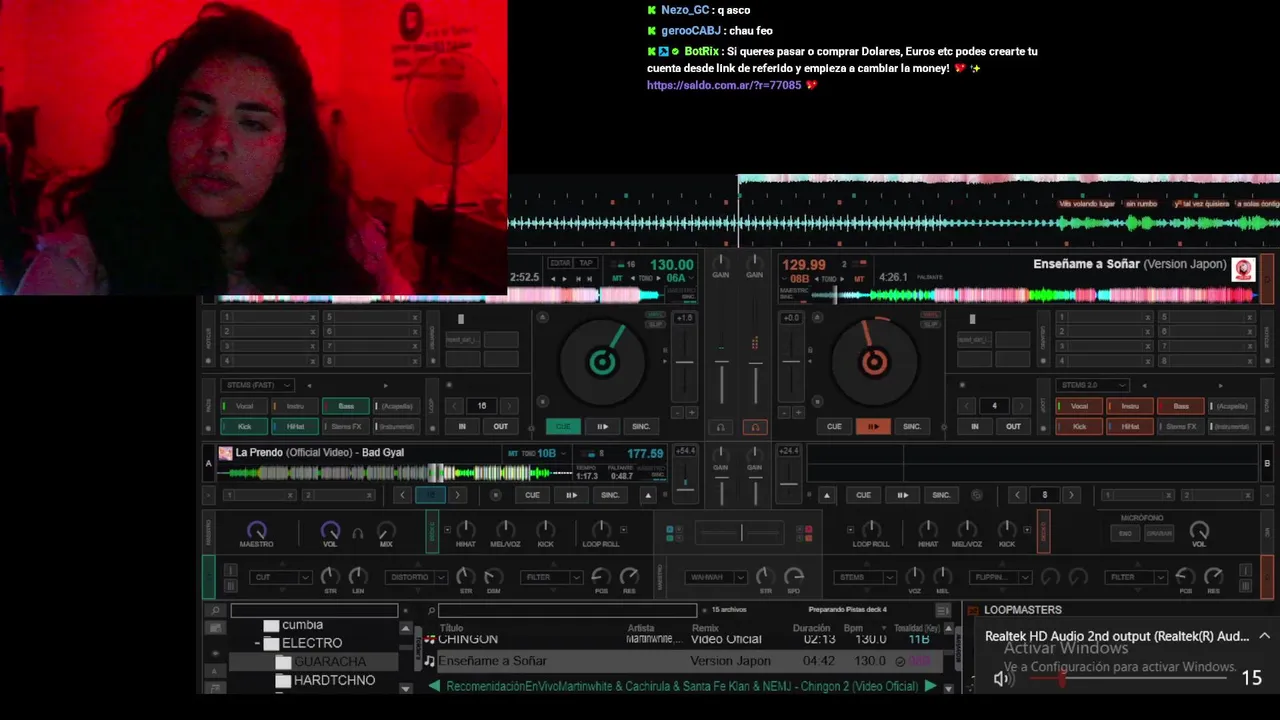Viewport: 1280px width, 720px height.
Task: Click the right deck CUE button
Action: click(x=834, y=426)
